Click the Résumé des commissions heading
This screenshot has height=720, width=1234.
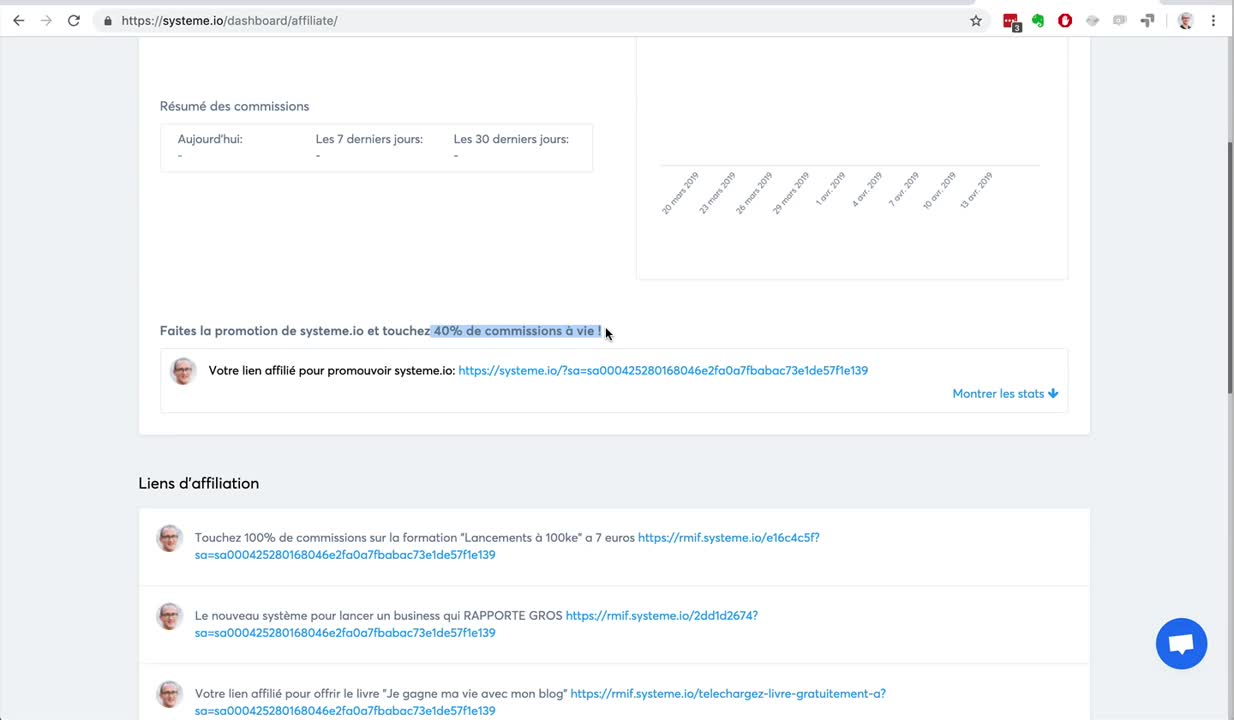[234, 106]
